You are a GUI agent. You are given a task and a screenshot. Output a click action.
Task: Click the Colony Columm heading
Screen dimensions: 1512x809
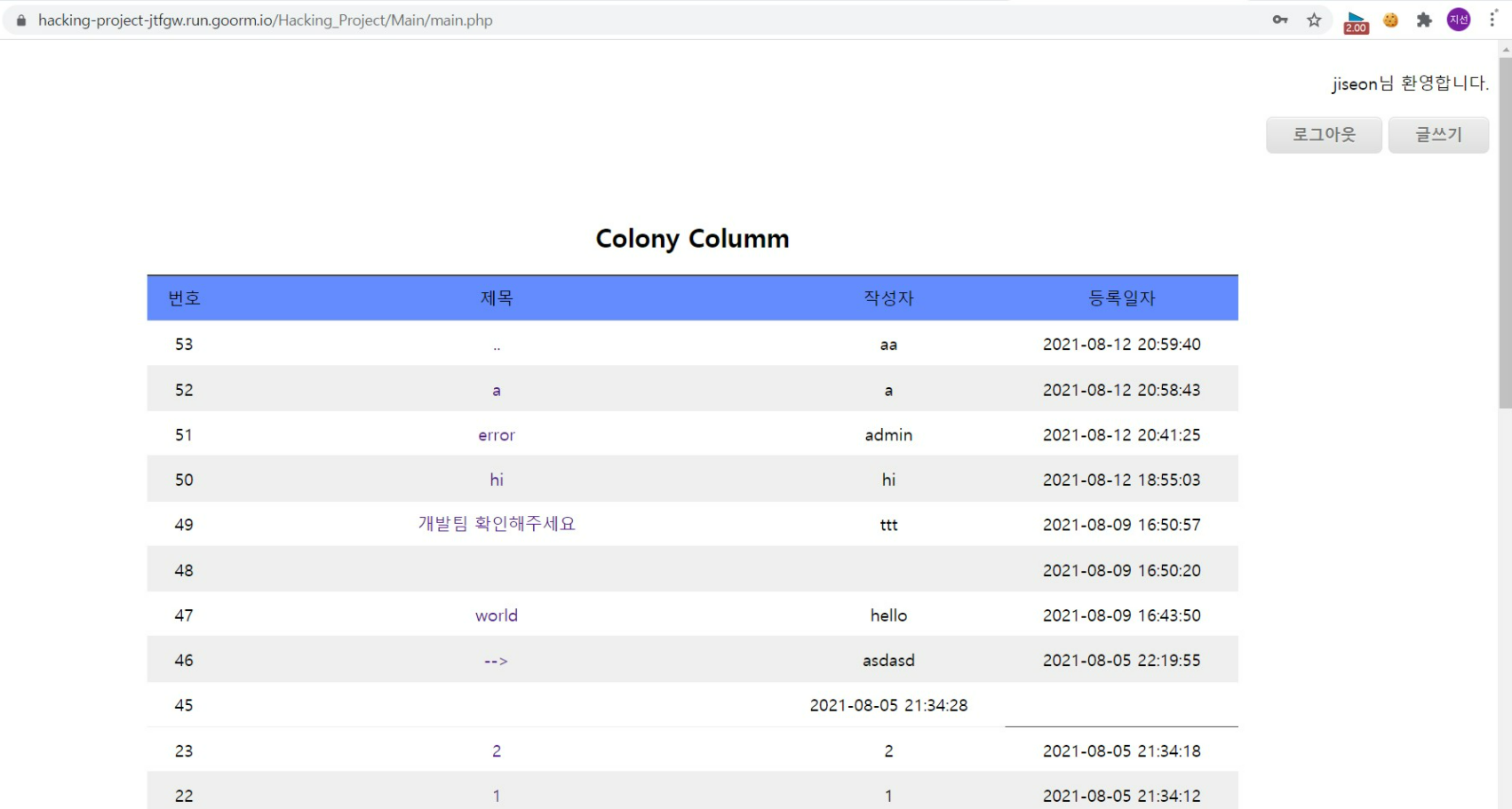click(x=692, y=239)
